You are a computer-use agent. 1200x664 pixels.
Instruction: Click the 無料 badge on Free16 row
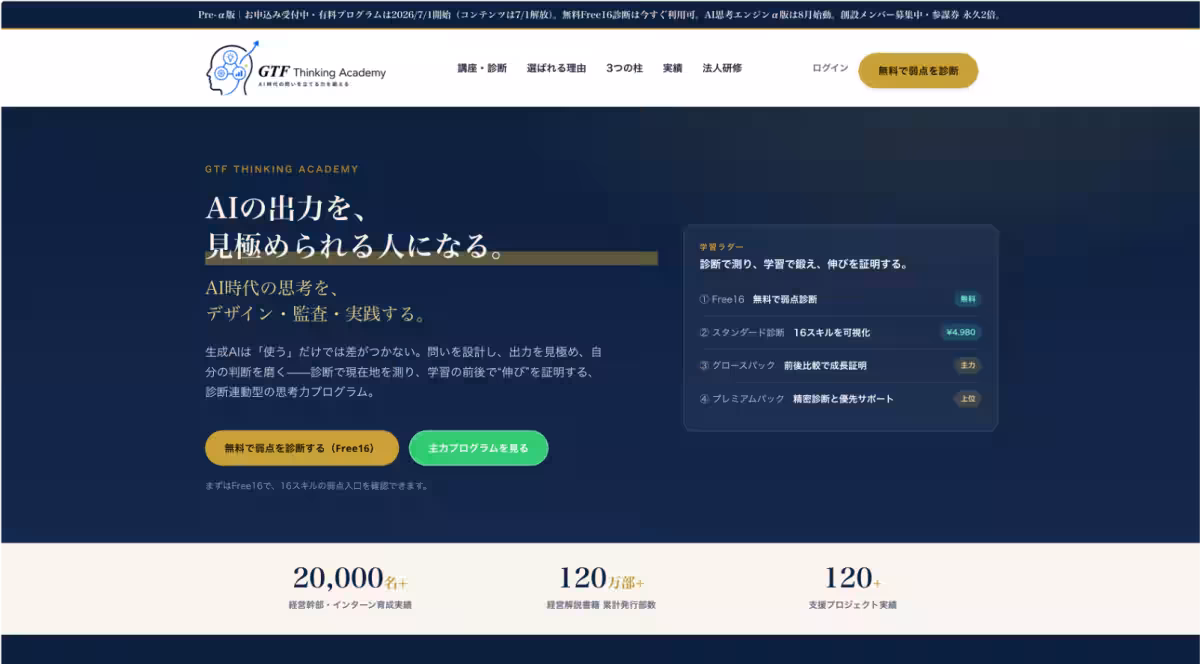[967, 299]
